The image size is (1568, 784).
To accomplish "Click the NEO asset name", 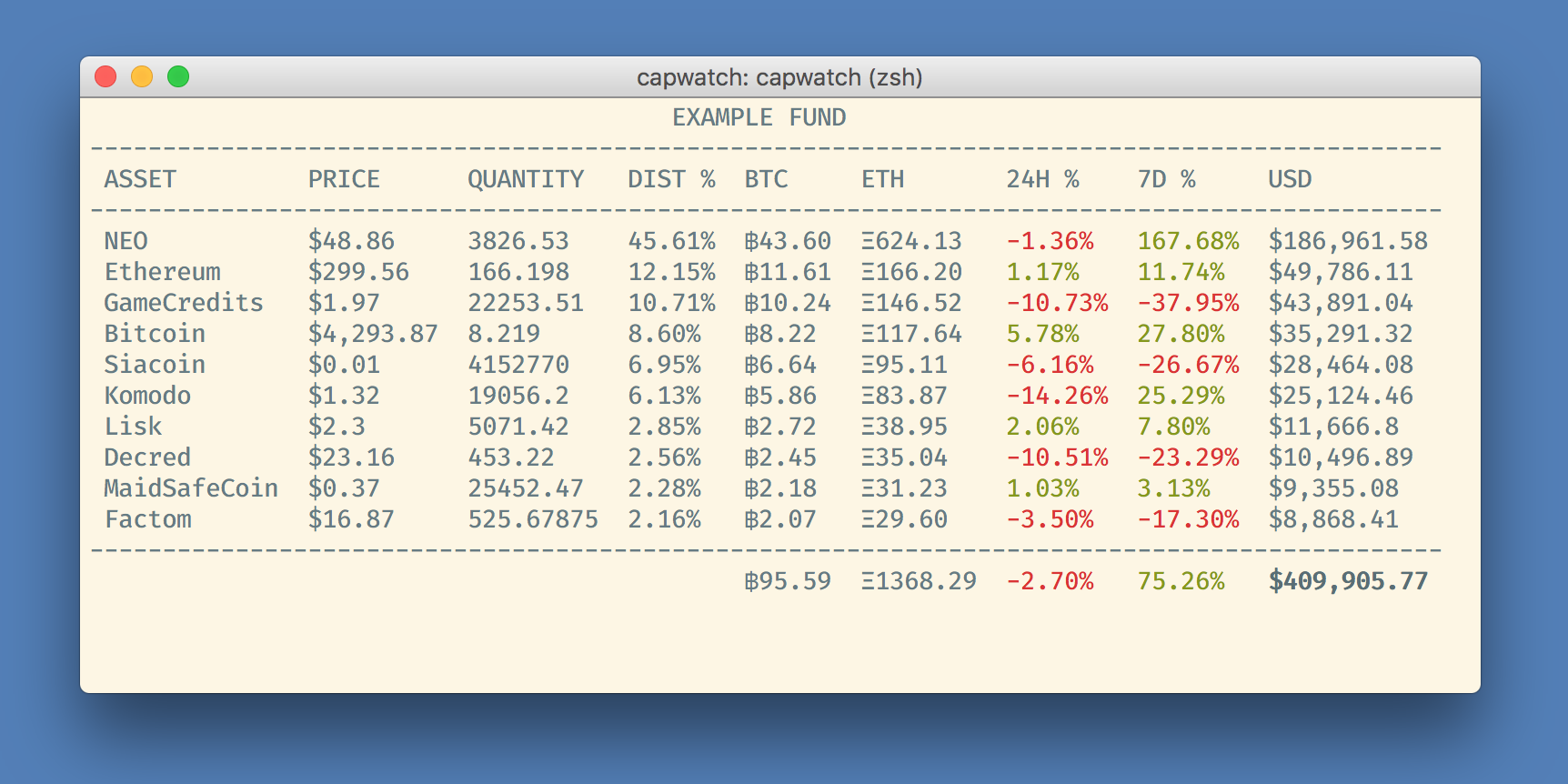I will coord(126,241).
